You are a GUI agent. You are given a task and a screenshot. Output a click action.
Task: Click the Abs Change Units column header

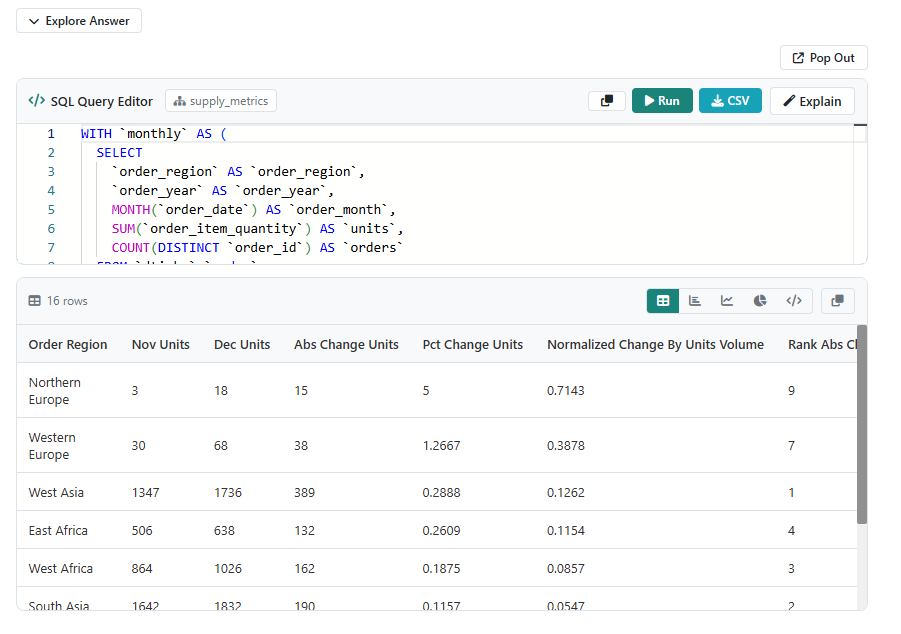346,345
